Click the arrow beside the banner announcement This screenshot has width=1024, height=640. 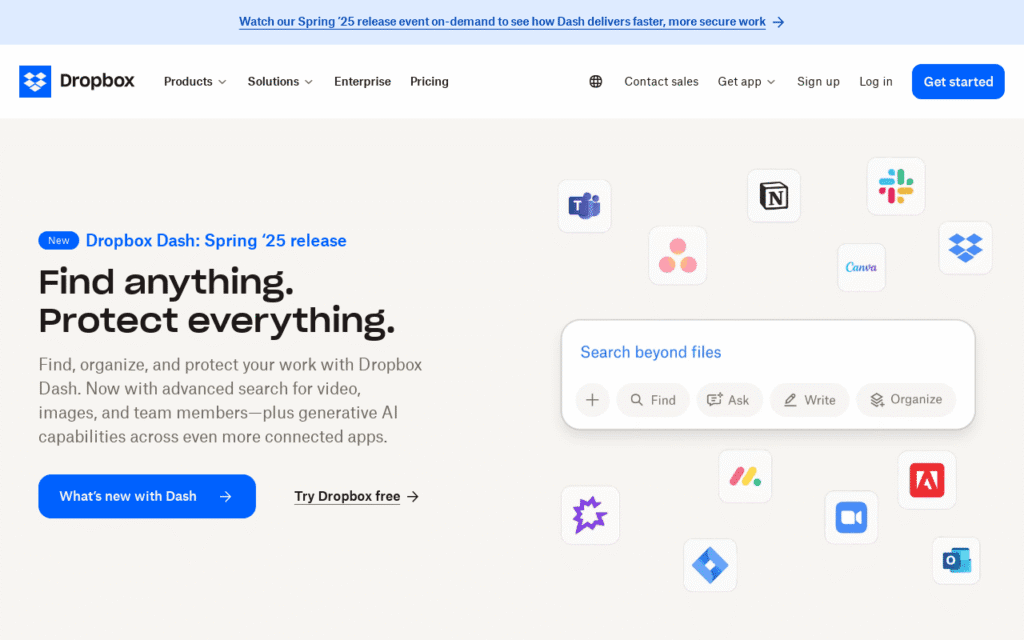778,22
